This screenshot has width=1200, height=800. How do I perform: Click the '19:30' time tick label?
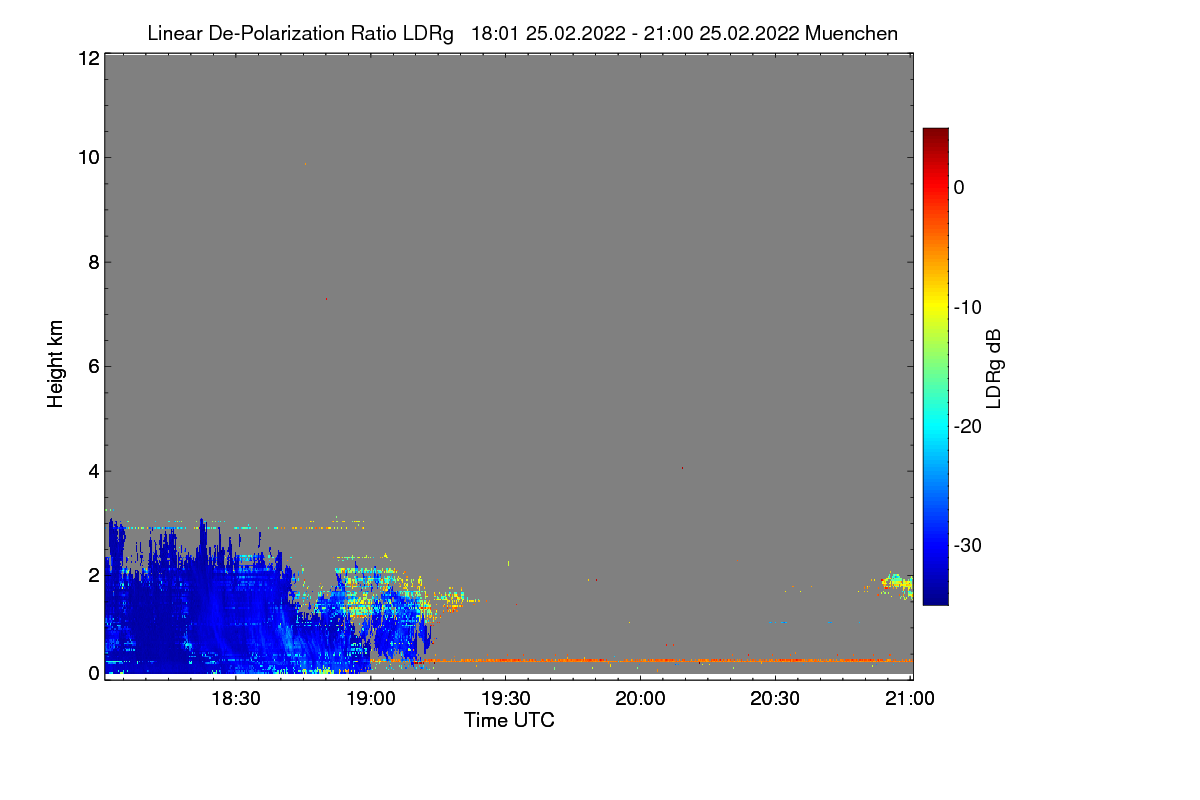point(506,700)
